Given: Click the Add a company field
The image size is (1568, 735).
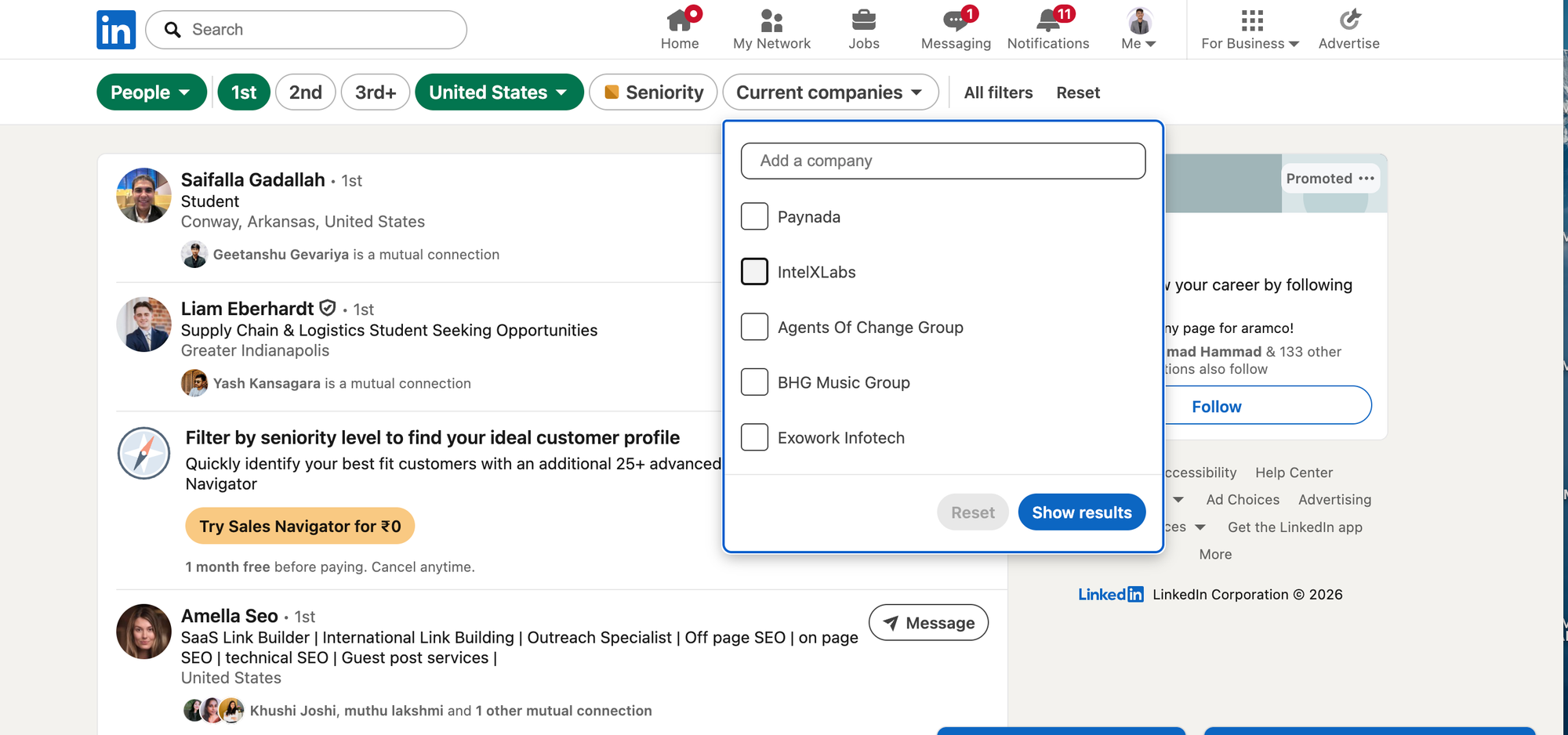Looking at the screenshot, I should [942, 161].
